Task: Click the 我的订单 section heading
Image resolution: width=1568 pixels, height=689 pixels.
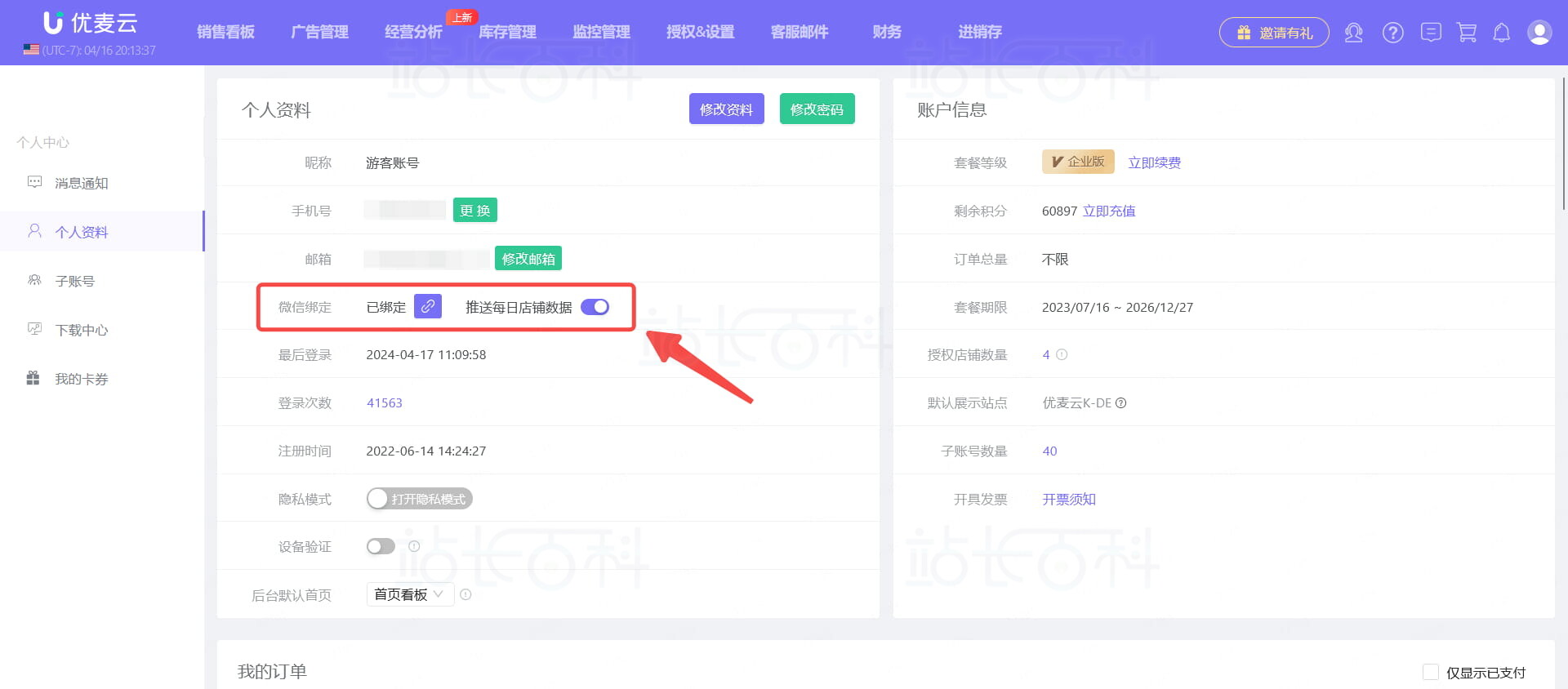Action: 272,671
